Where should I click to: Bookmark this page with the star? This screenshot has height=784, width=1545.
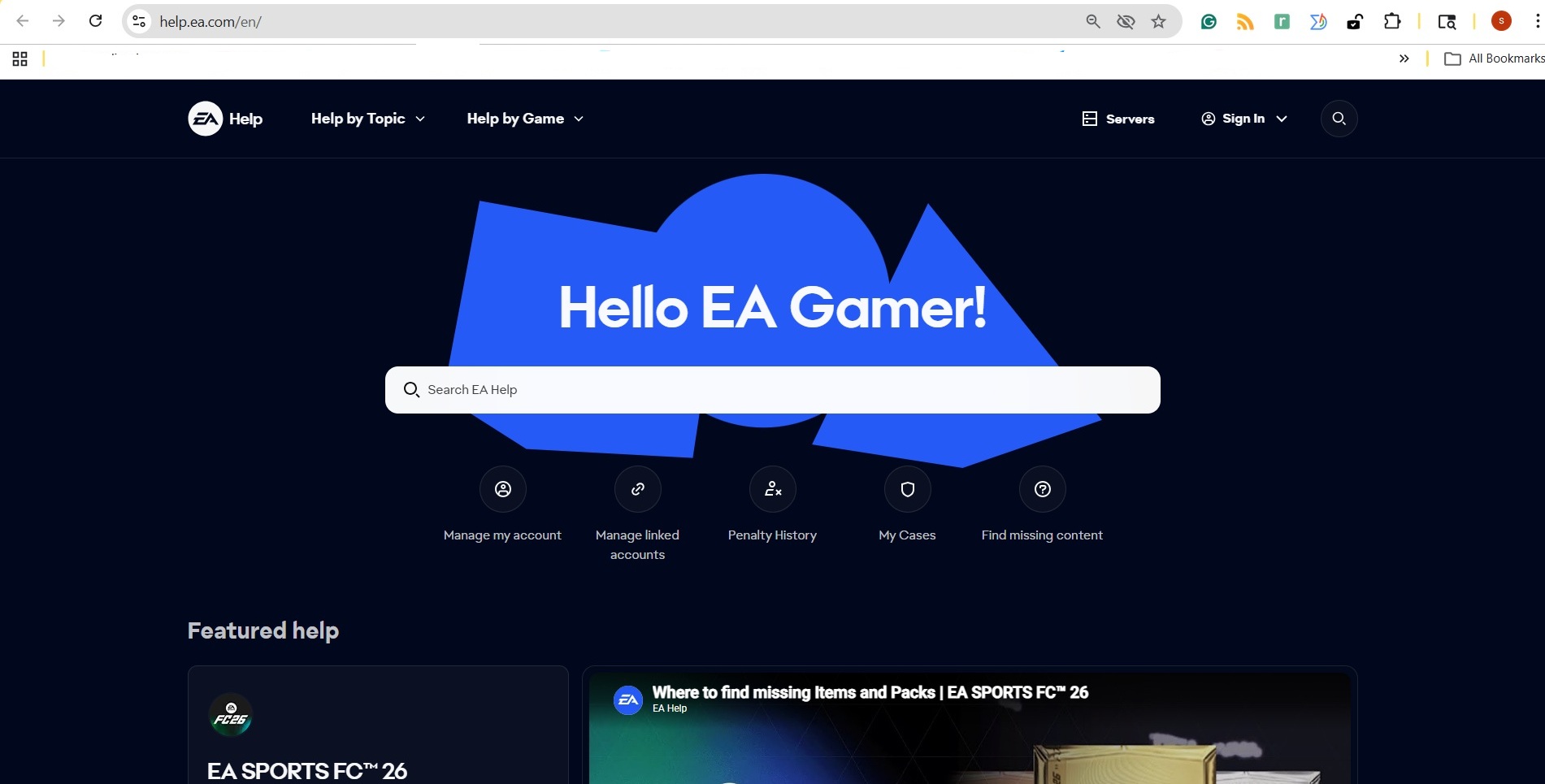click(1159, 21)
